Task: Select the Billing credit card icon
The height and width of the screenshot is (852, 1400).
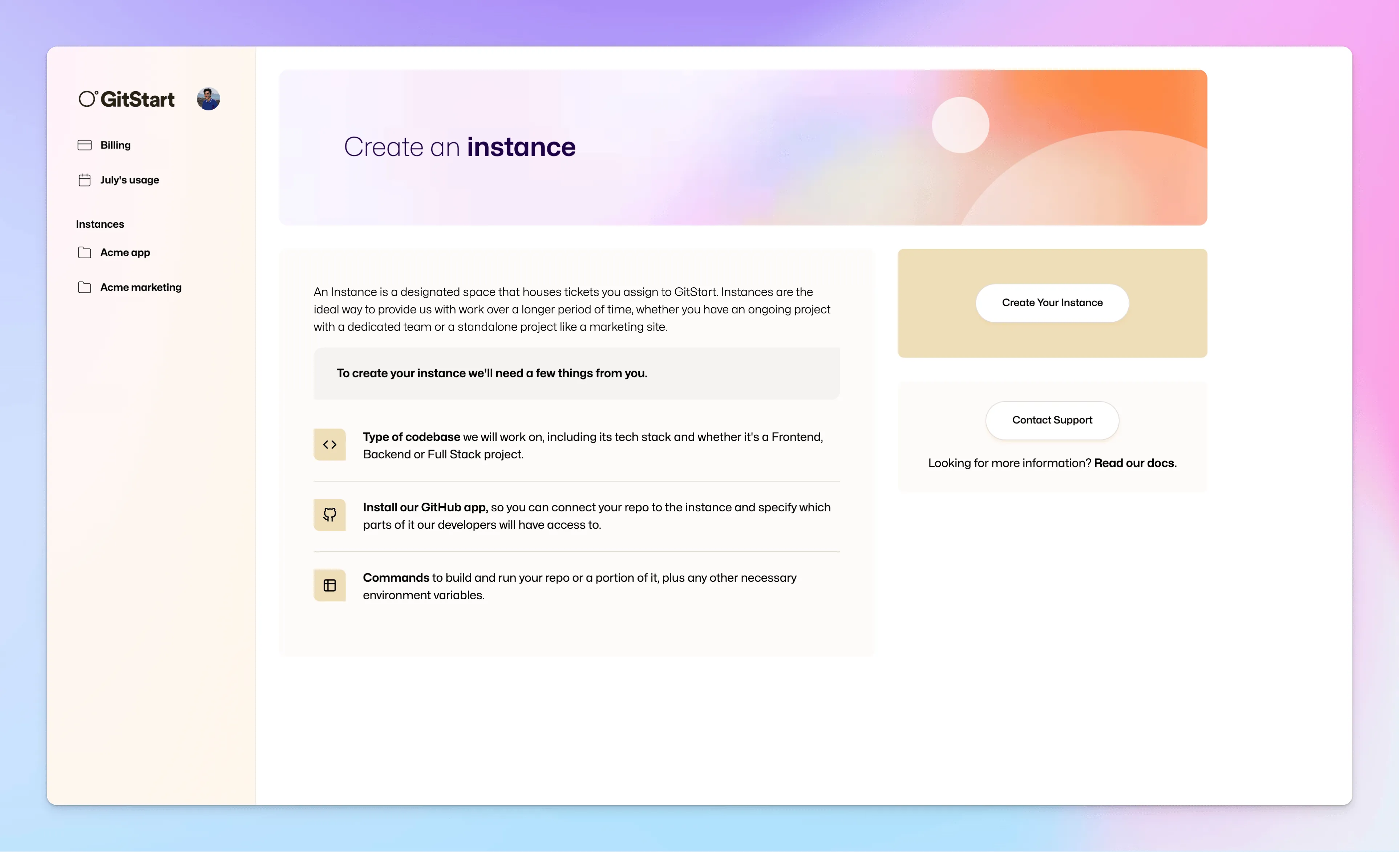Action: point(84,145)
